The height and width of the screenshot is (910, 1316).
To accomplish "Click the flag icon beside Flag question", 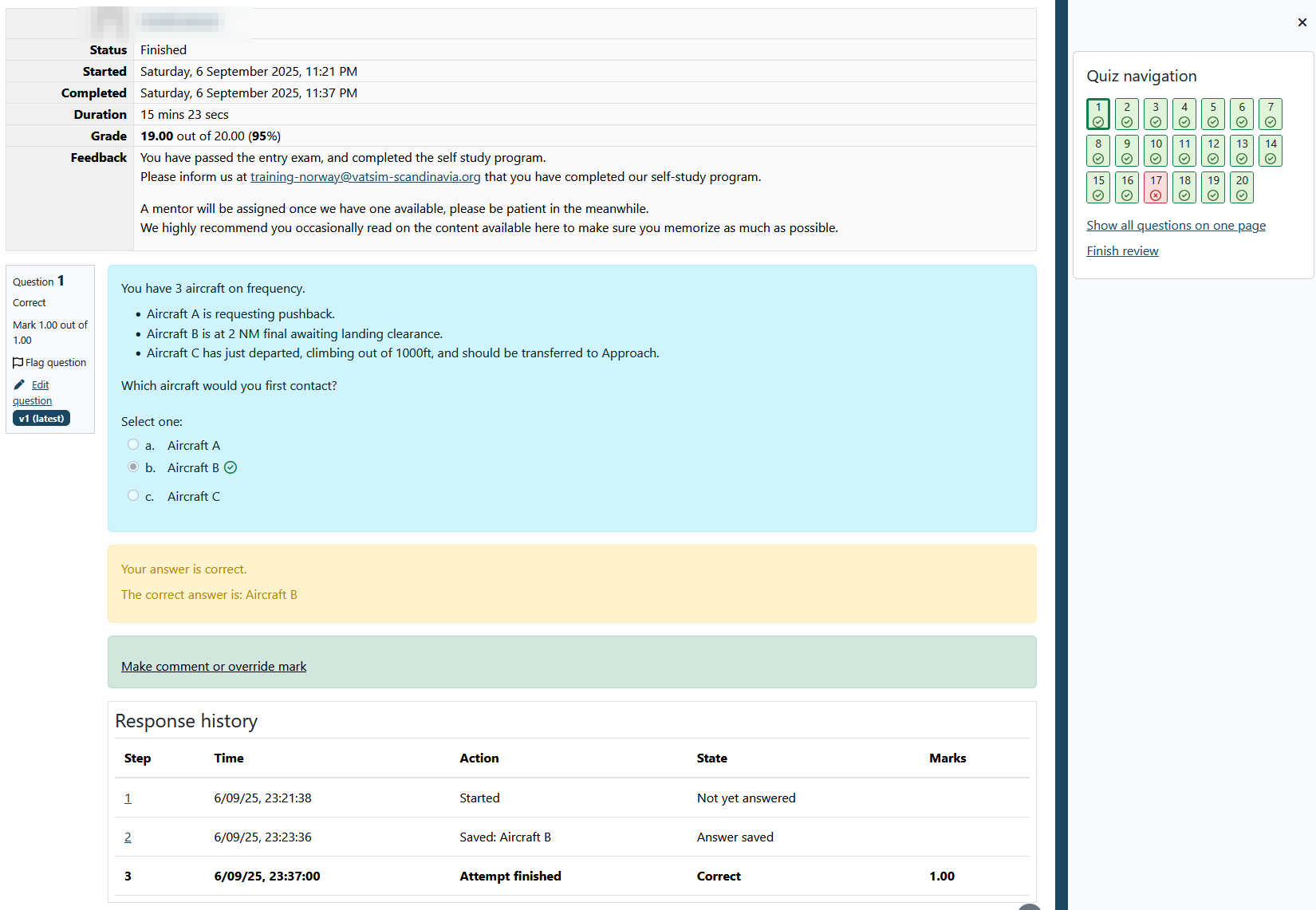I will [18, 363].
